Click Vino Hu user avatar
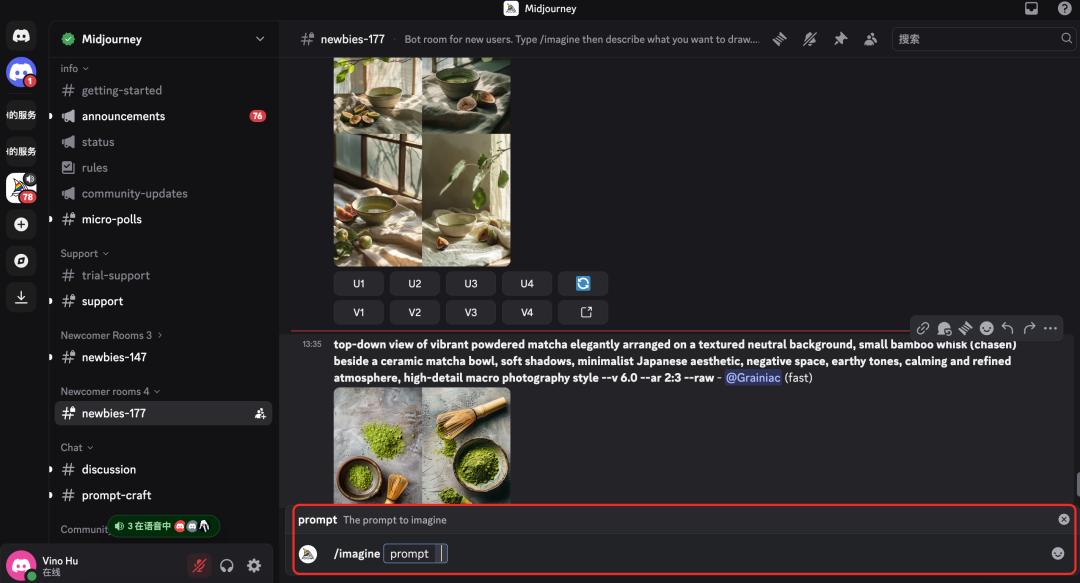Viewport: 1080px width, 583px height. click(x=21, y=566)
